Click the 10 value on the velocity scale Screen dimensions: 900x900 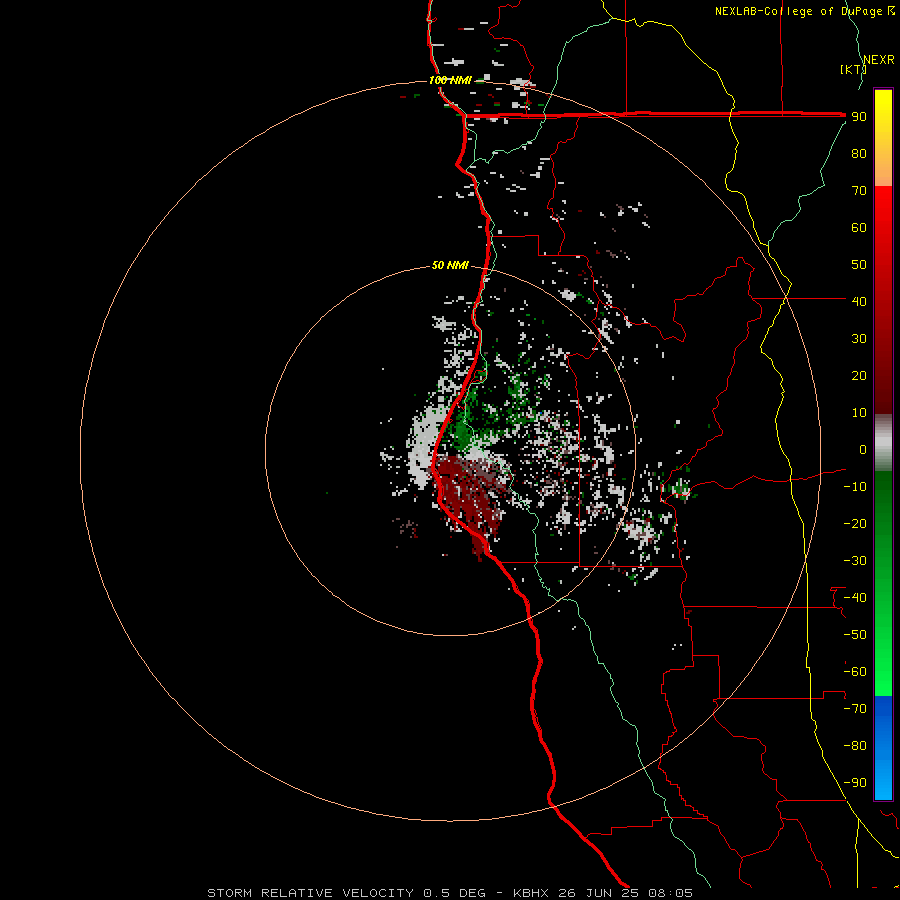pos(859,413)
